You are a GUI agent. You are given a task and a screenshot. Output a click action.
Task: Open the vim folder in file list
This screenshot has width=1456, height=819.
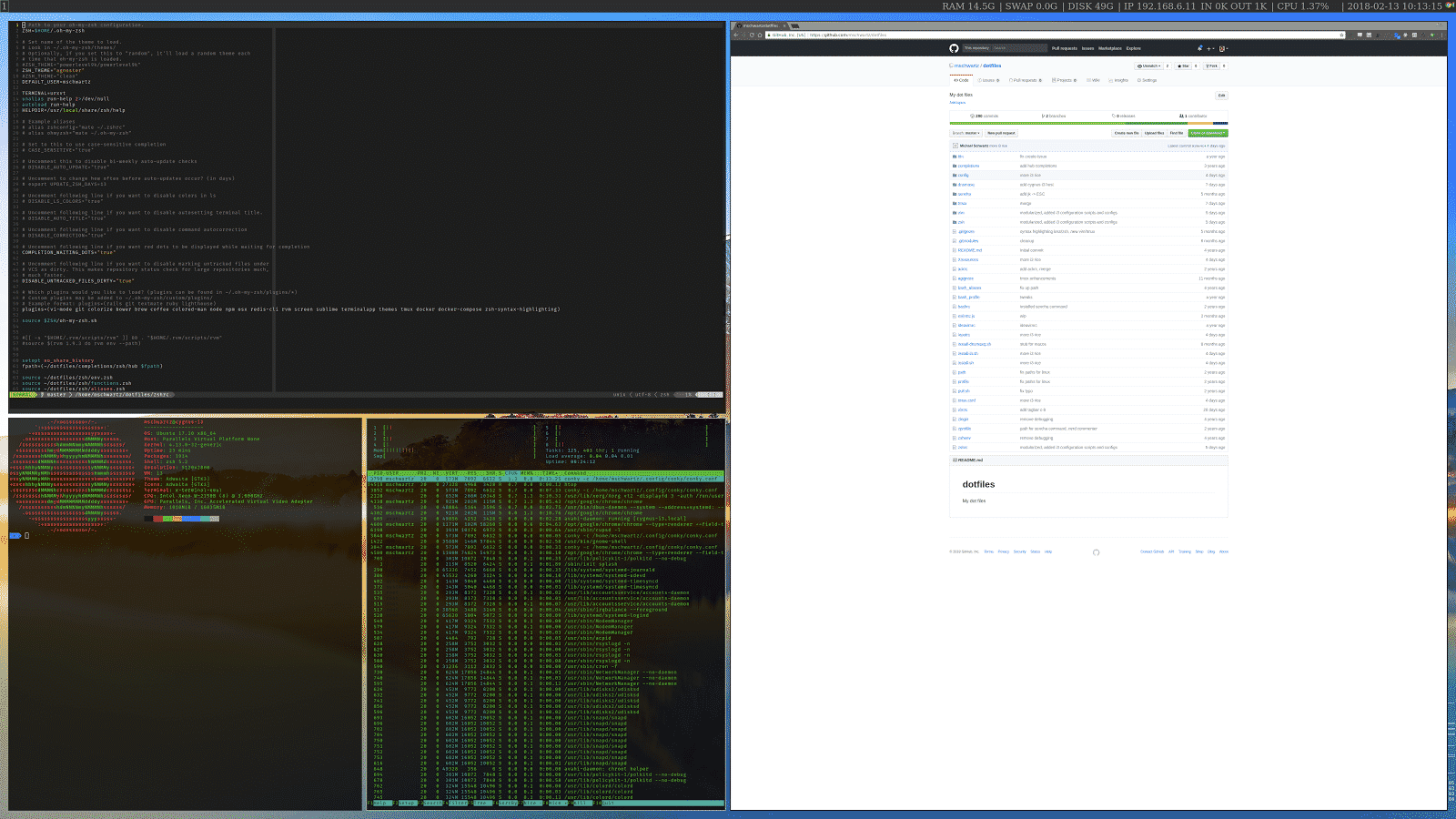961,213
